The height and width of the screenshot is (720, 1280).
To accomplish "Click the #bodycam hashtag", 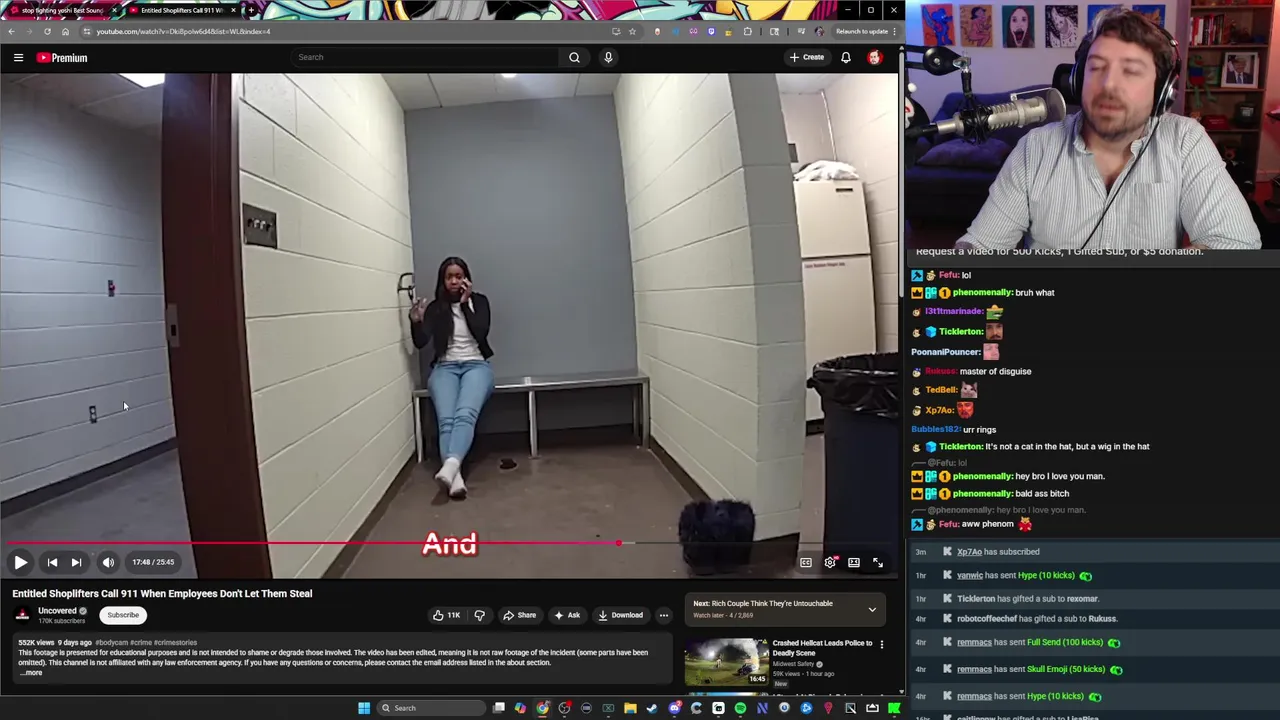I will 112,643.
